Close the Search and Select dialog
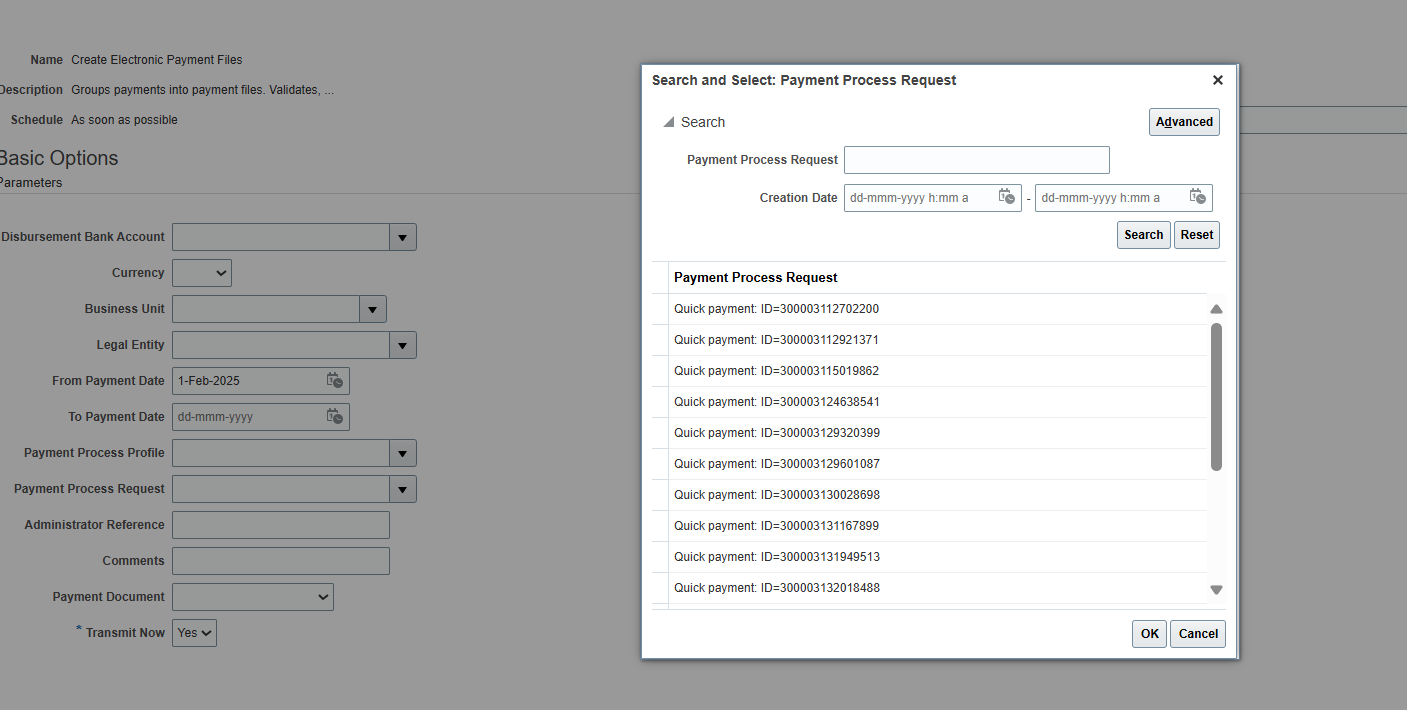The image size is (1407, 710). (1217, 79)
